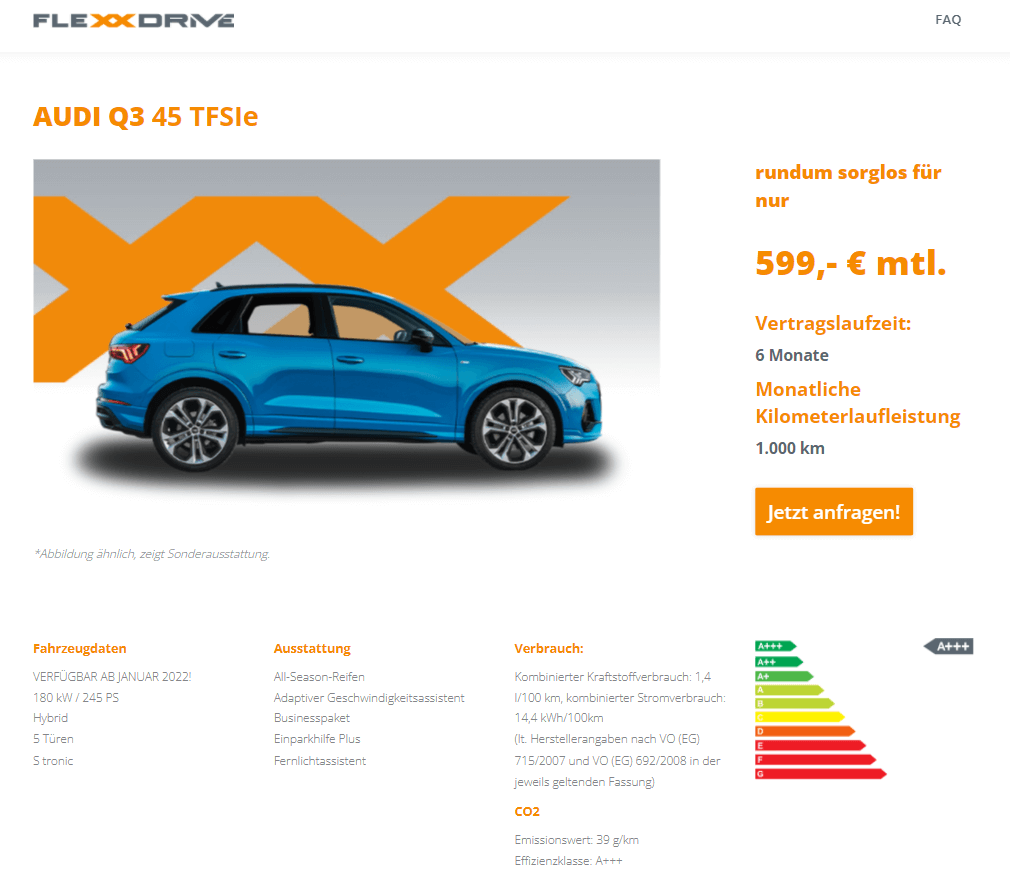Click the FlexxDrive logo
Viewport: 1010px width, 881px height.
tap(133, 21)
